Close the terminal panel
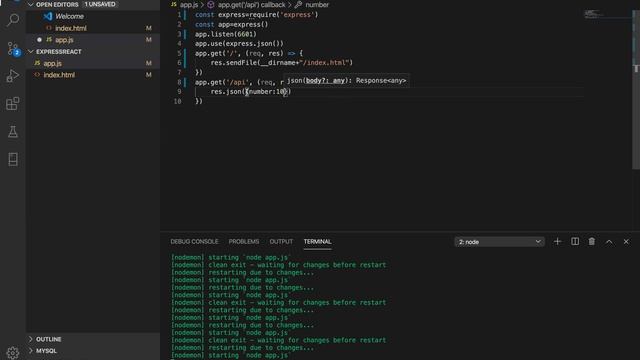The image size is (640, 360). click(x=626, y=242)
